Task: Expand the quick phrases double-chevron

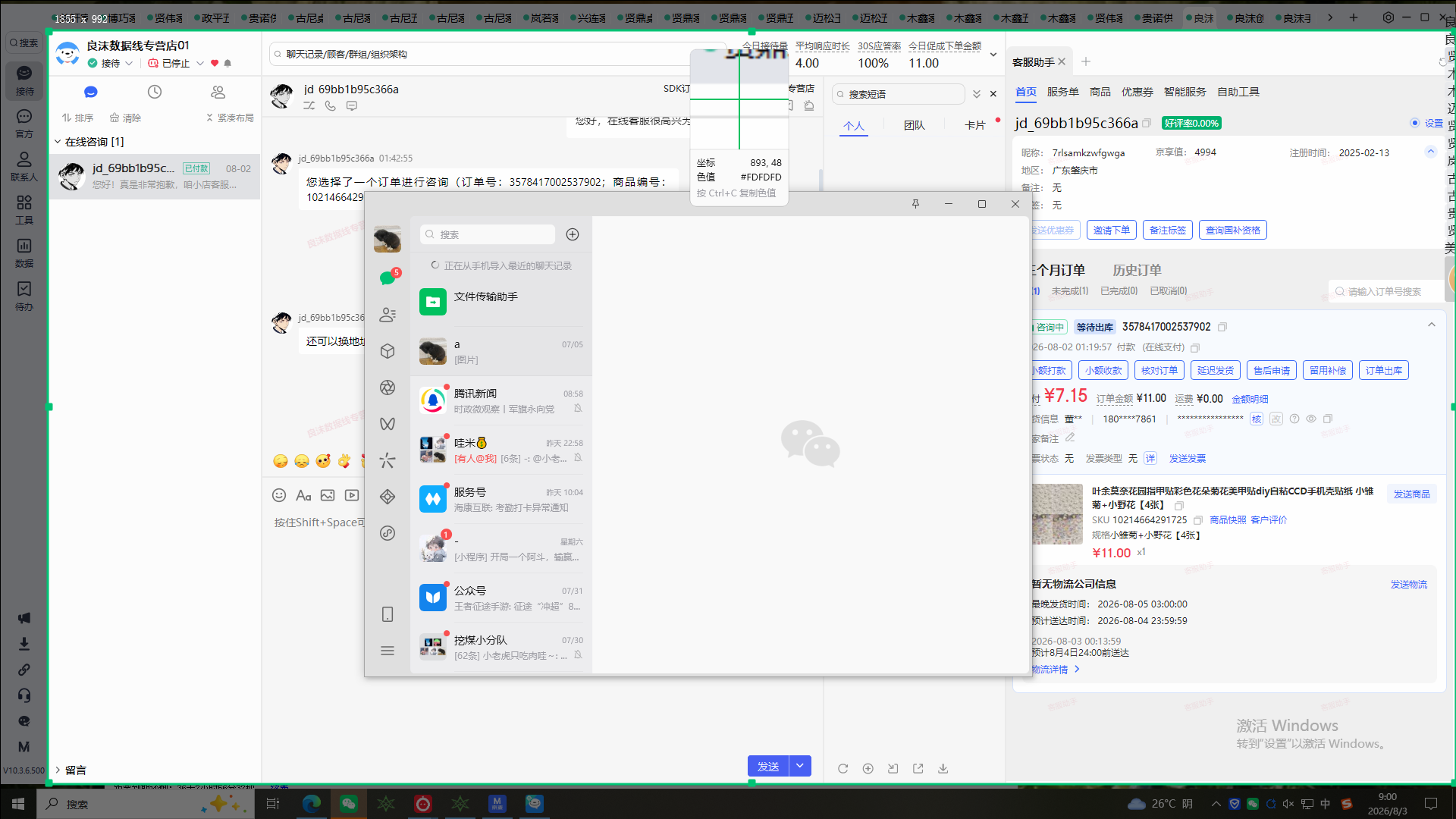Action: pyautogui.click(x=977, y=94)
